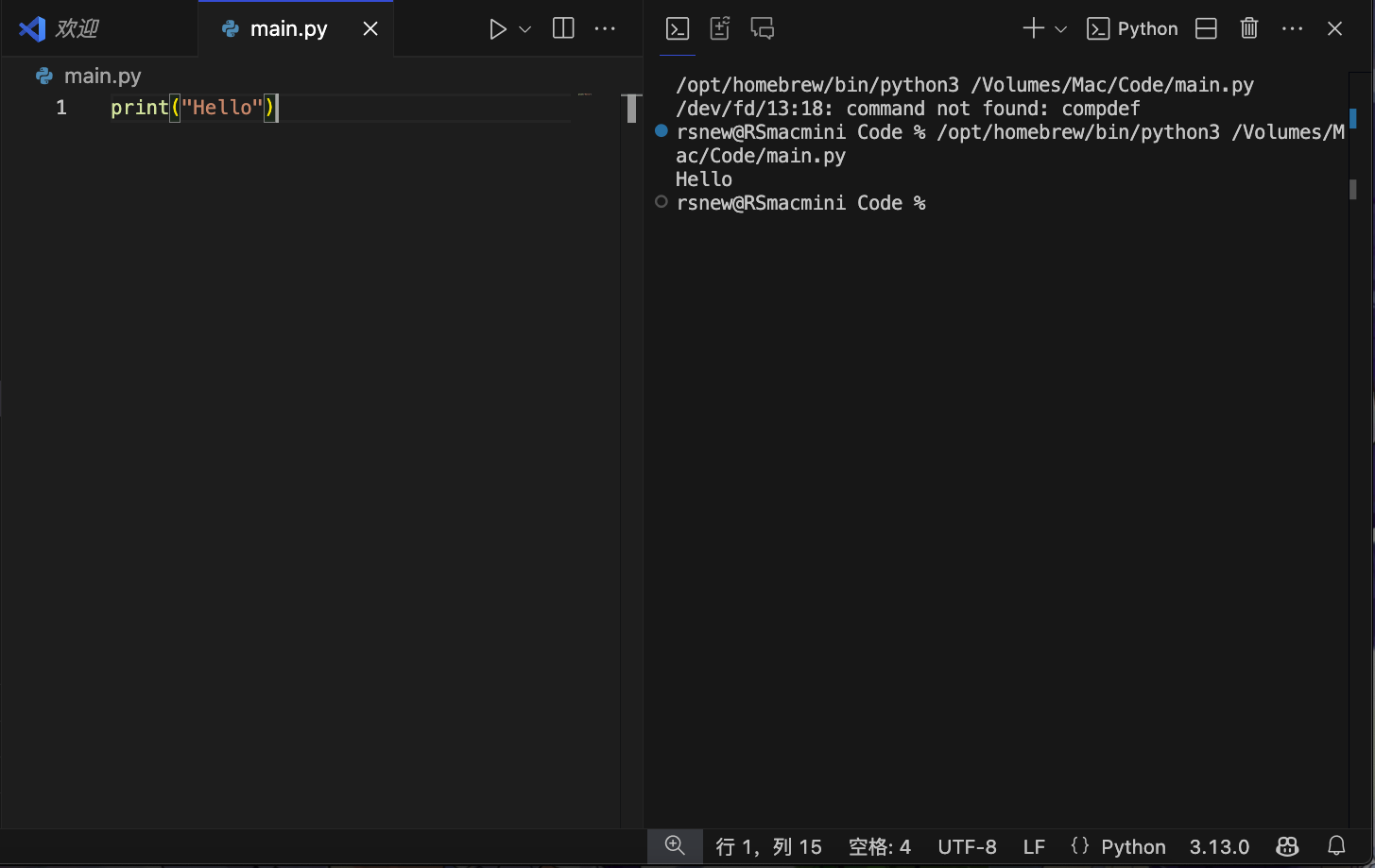Click the editor minimap slider
This screenshot has height=868, width=1375.
click(x=632, y=109)
